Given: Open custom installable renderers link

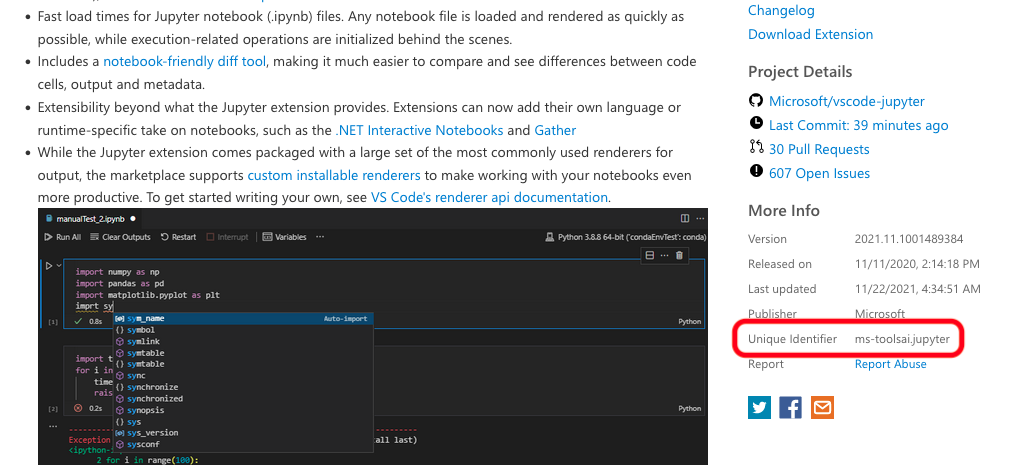Looking at the screenshot, I should point(334,176).
